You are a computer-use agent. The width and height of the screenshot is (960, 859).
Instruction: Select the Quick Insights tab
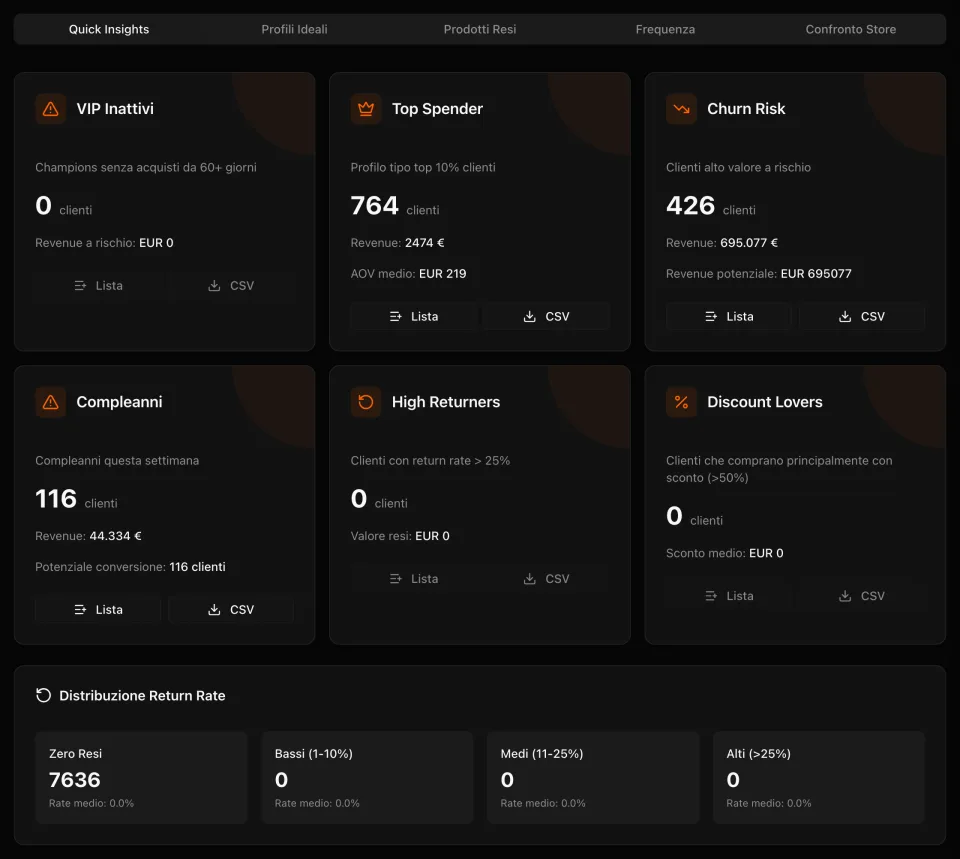pyautogui.click(x=109, y=29)
